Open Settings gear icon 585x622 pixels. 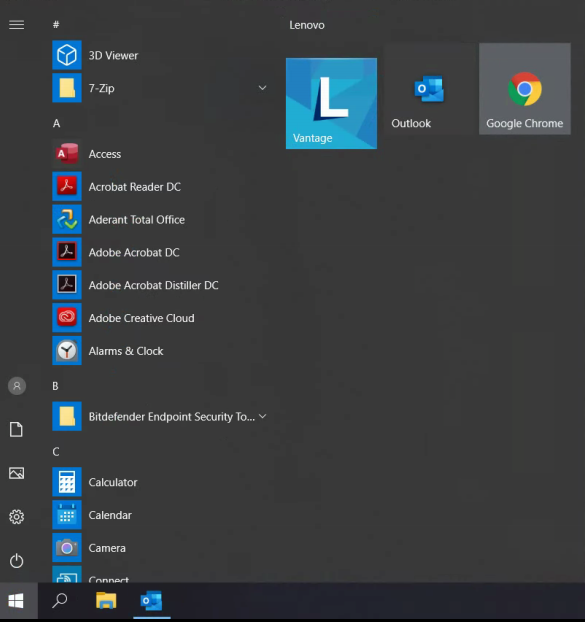[16, 517]
